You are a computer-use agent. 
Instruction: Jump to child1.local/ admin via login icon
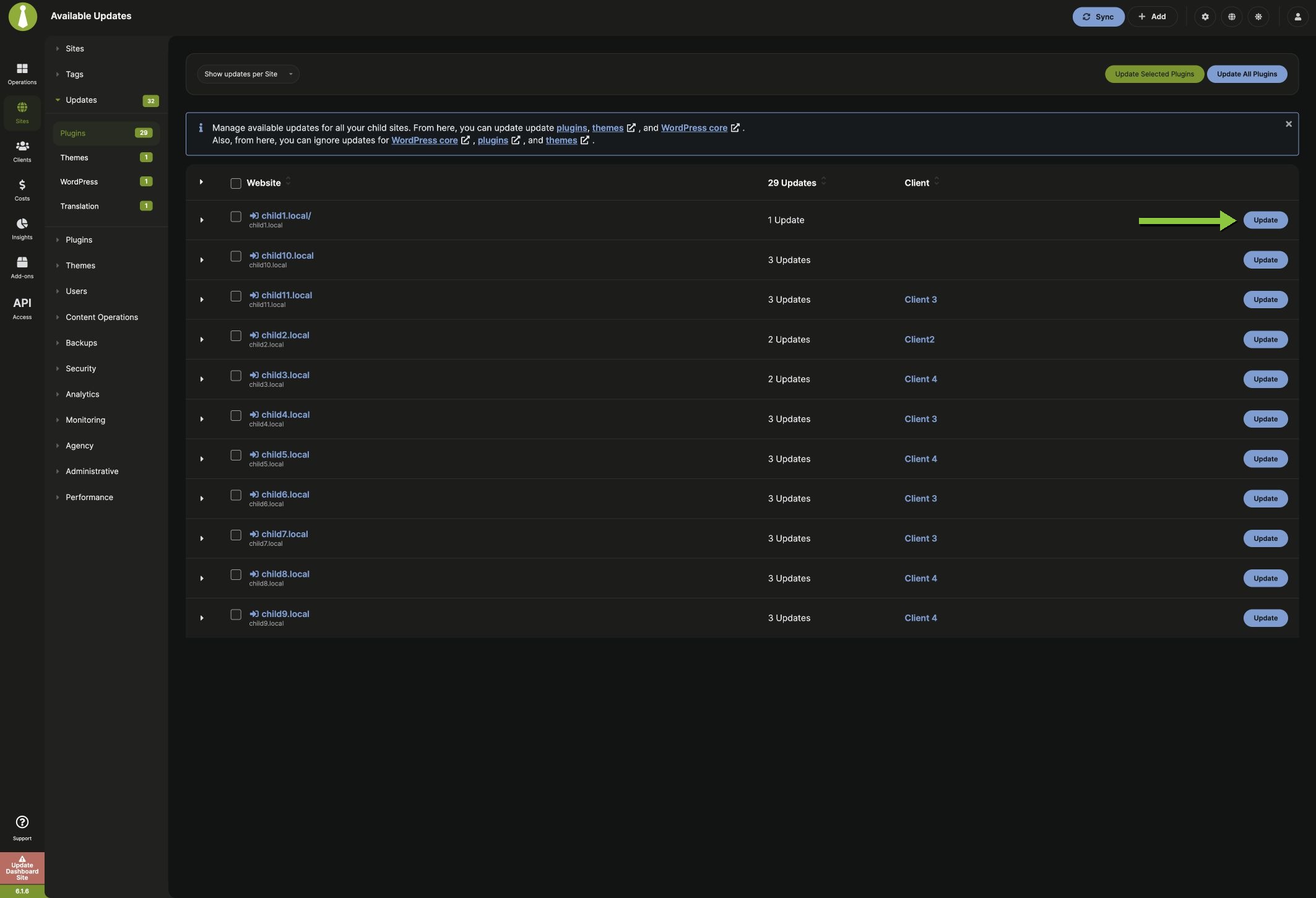(254, 215)
